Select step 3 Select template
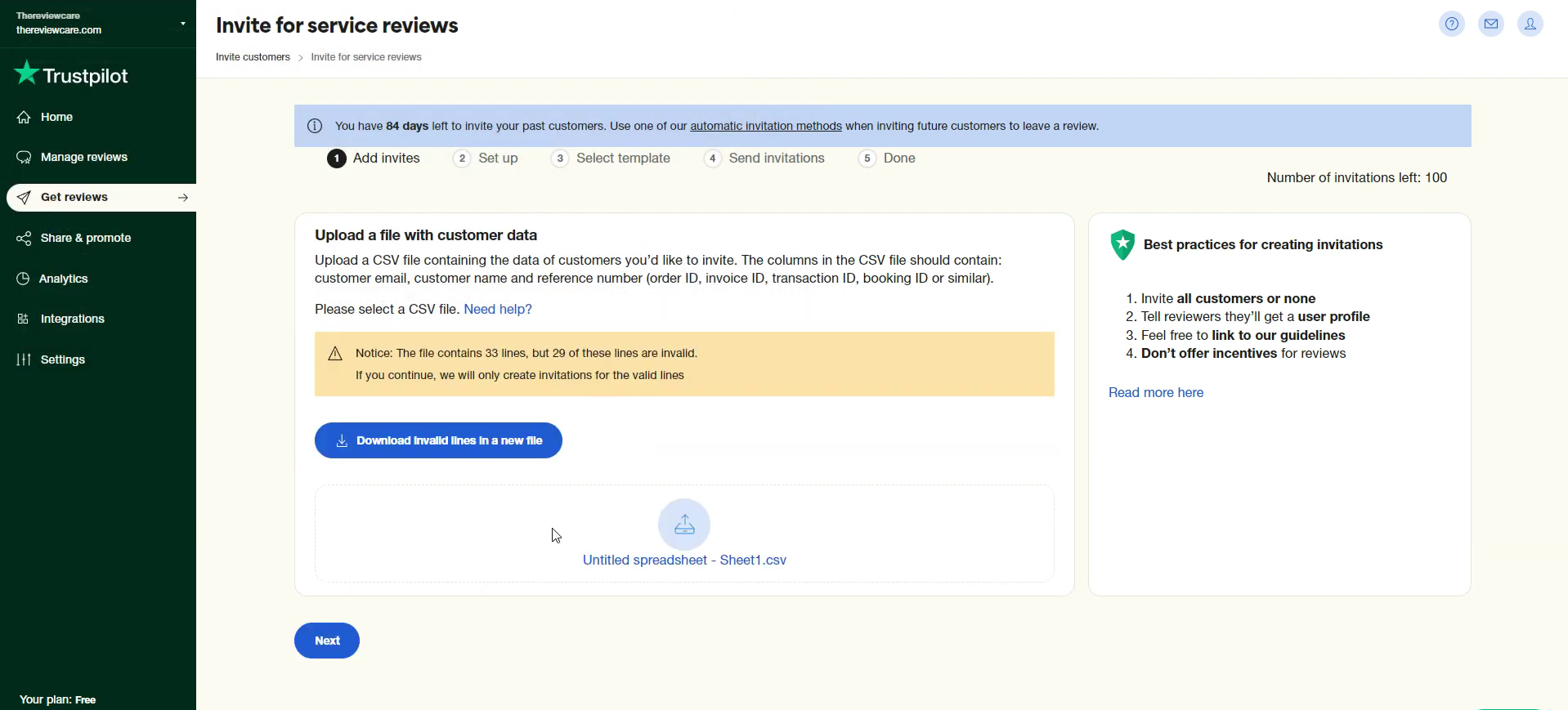 click(x=611, y=159)
